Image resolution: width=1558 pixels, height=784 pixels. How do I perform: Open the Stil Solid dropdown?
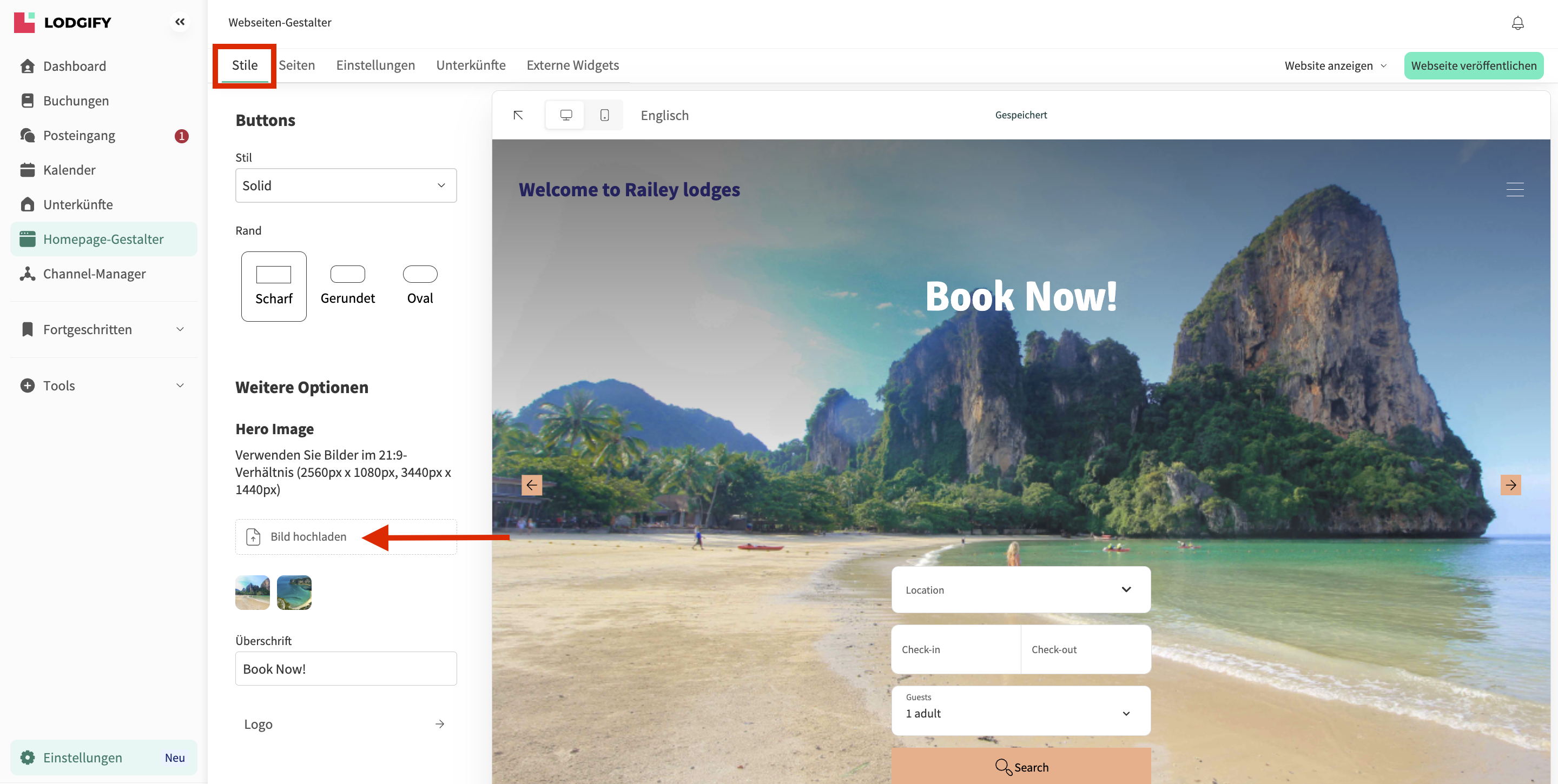(345, 185)
